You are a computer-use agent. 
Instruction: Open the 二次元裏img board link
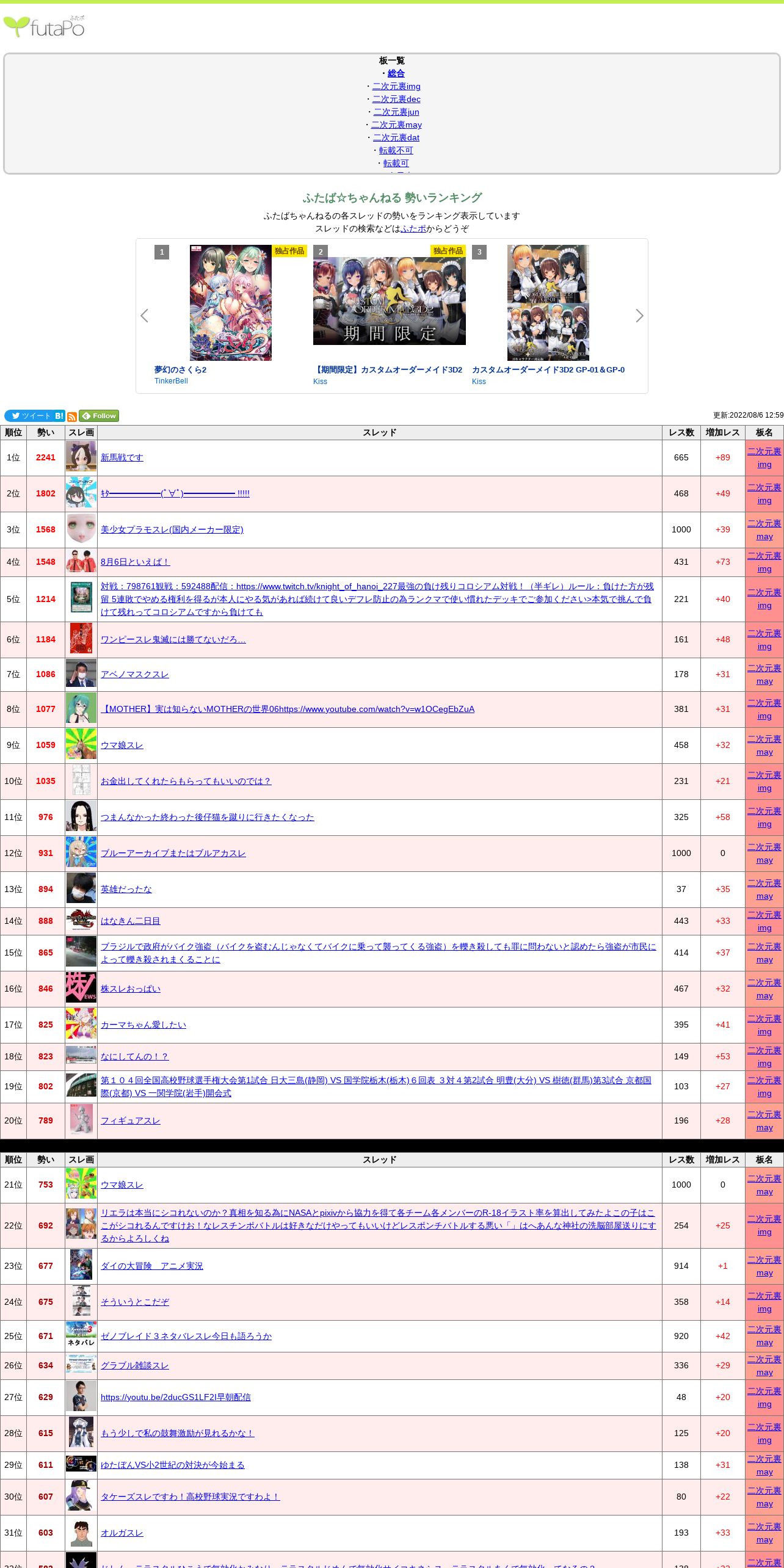click(x=396, y=86)
